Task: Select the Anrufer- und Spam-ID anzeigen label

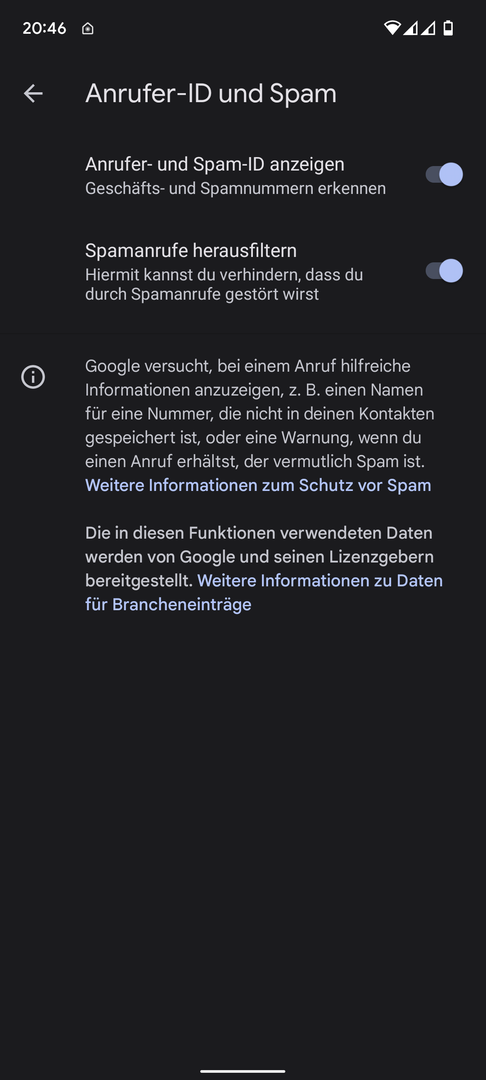Action: (x=215, y=165)
